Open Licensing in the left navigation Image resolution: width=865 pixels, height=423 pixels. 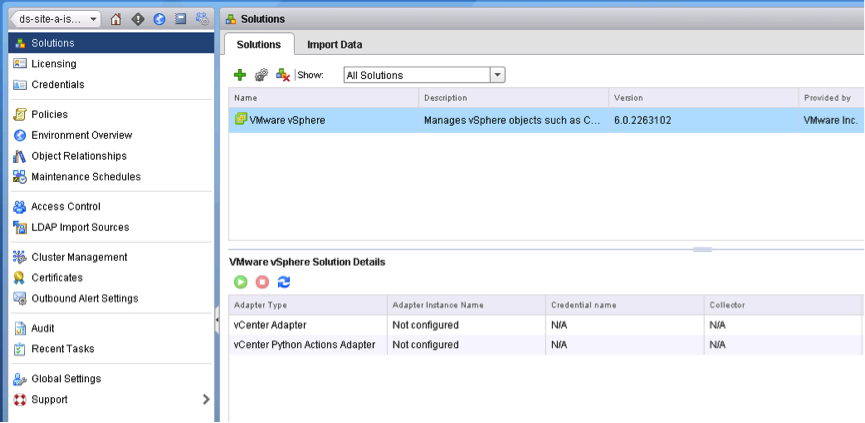[53, 64]
